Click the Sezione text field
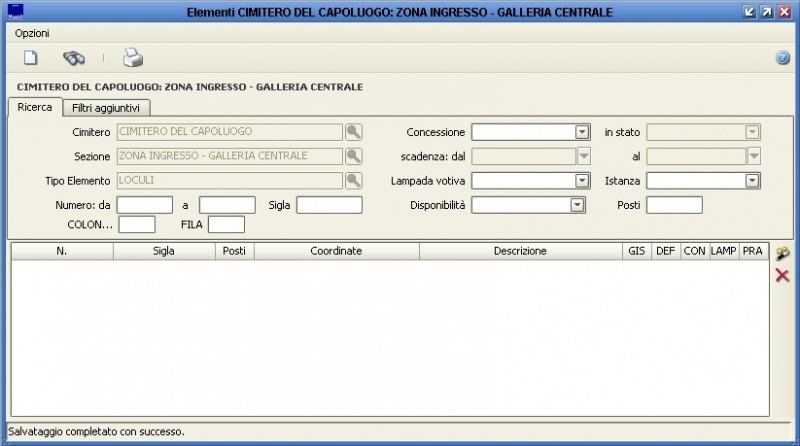Image resolution: width=800 pixels, height=446 pixels. pos(230,156)
